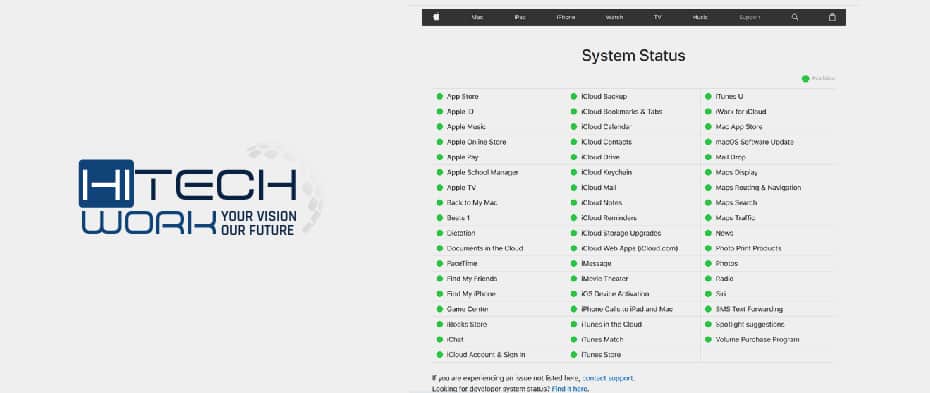Click the iChat status entry

[x=450, y=340]
